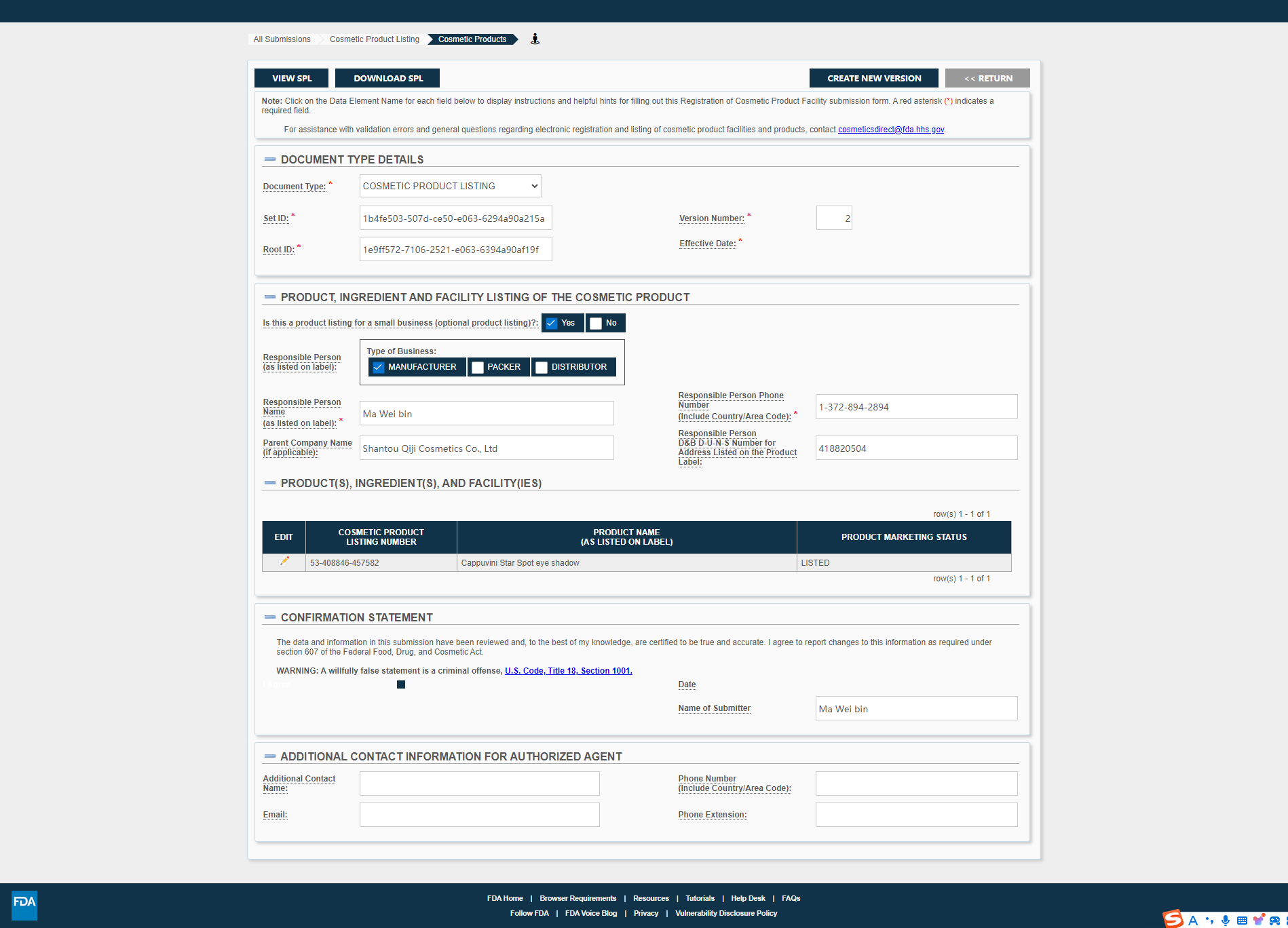Click the Create New Version button
This screenshot has height=928, width=1288.
pyautogui.click(x=873, y=78)
